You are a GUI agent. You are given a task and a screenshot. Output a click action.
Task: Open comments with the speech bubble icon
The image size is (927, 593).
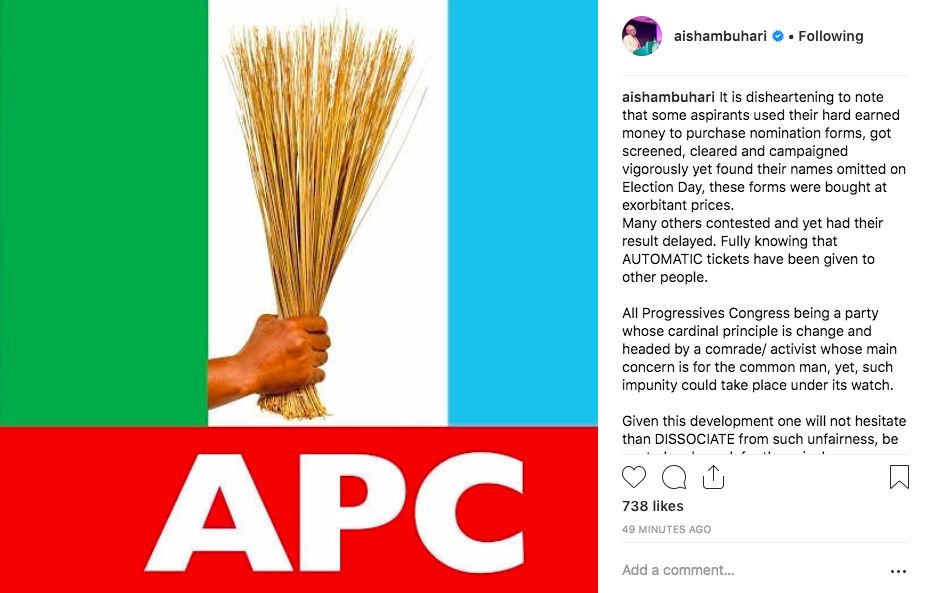click(x=674, y=477)
